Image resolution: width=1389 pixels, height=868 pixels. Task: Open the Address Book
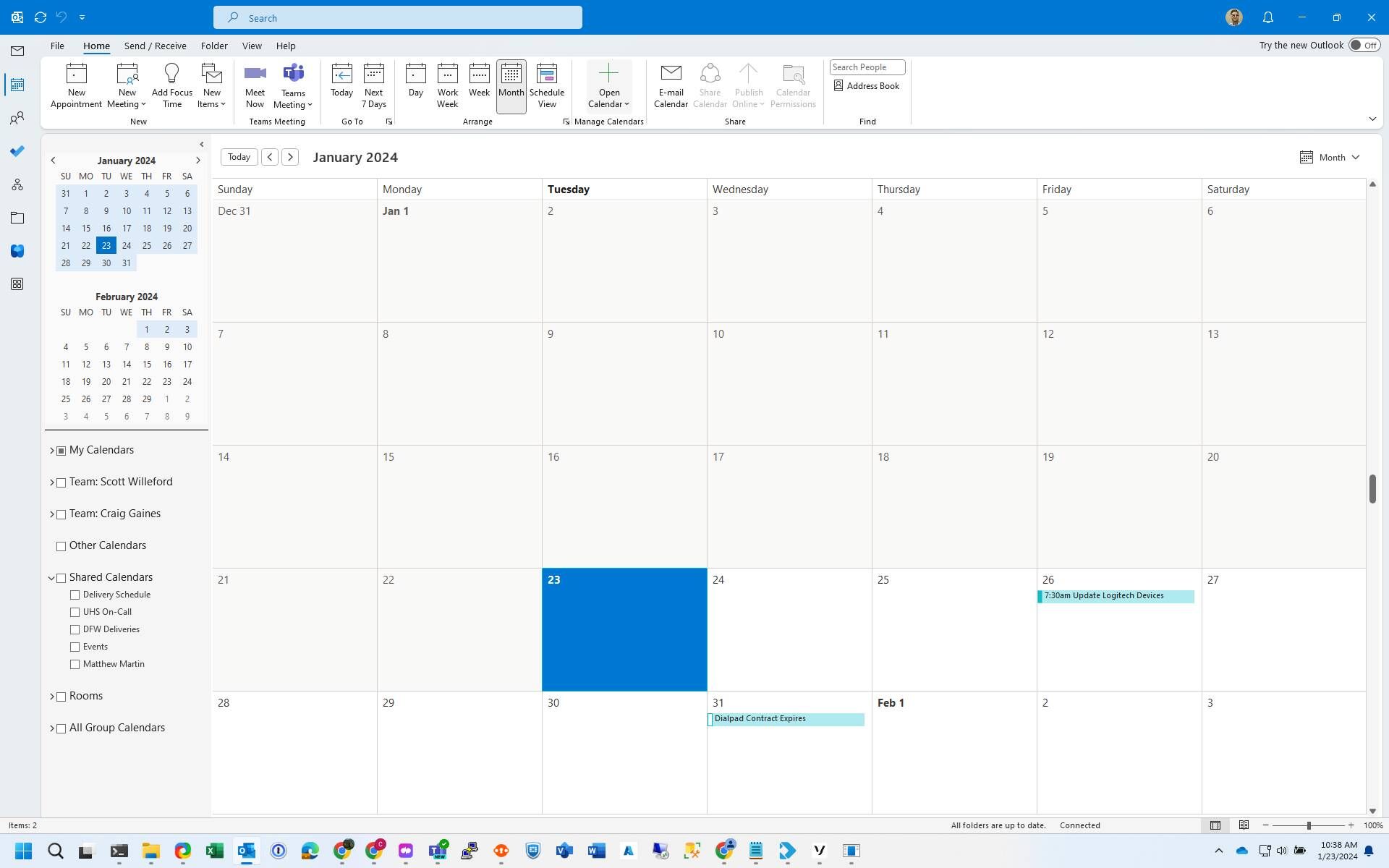click(x=866, y=85)
